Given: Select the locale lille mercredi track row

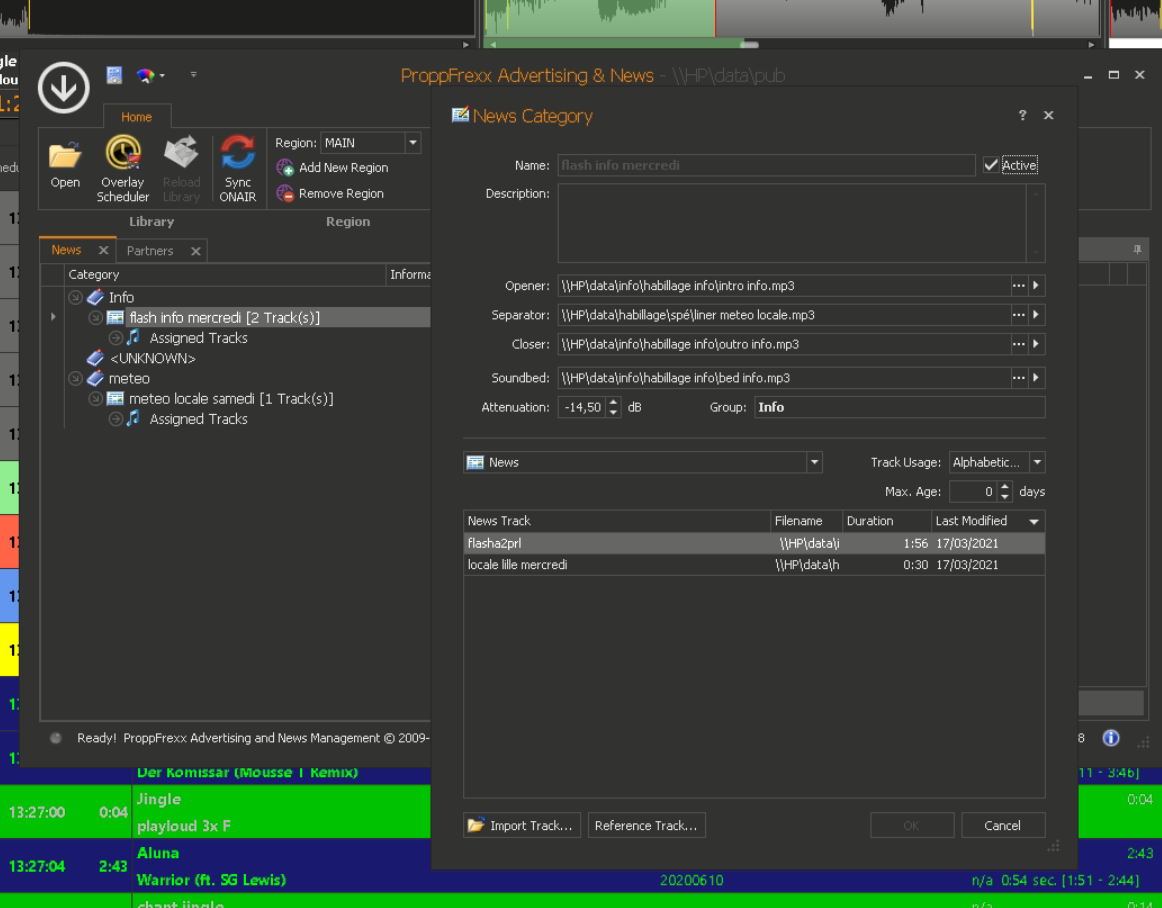Looking at the screenshot, I should [600, 565].
